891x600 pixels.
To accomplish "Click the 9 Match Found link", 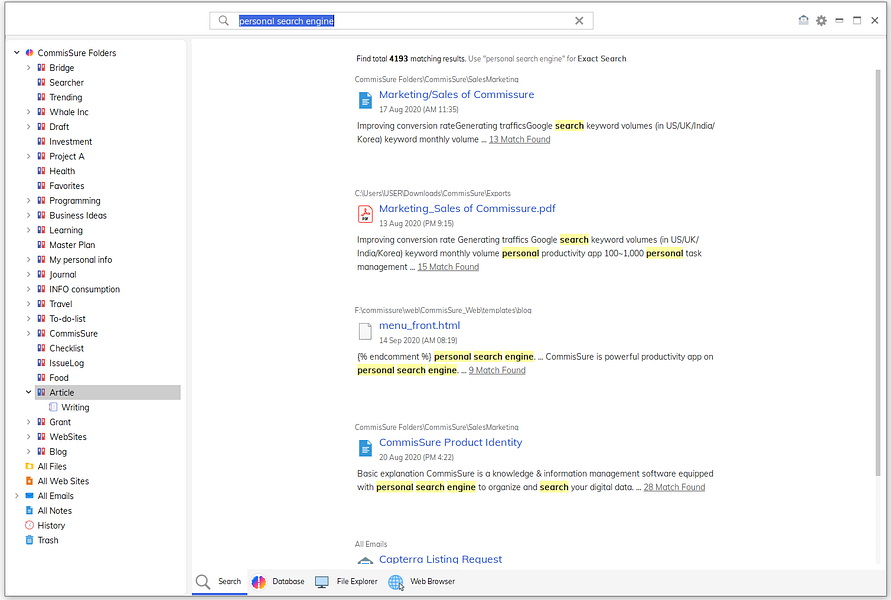I will [x=497, y=370].
